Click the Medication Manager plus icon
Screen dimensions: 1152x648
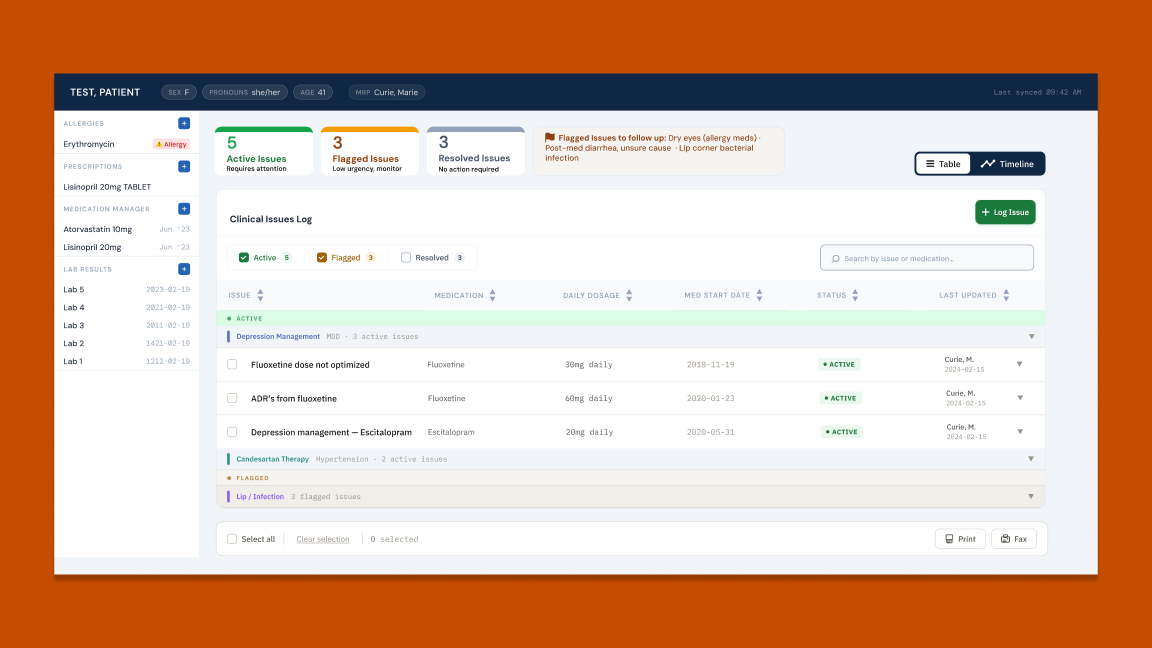click(183, 208)
